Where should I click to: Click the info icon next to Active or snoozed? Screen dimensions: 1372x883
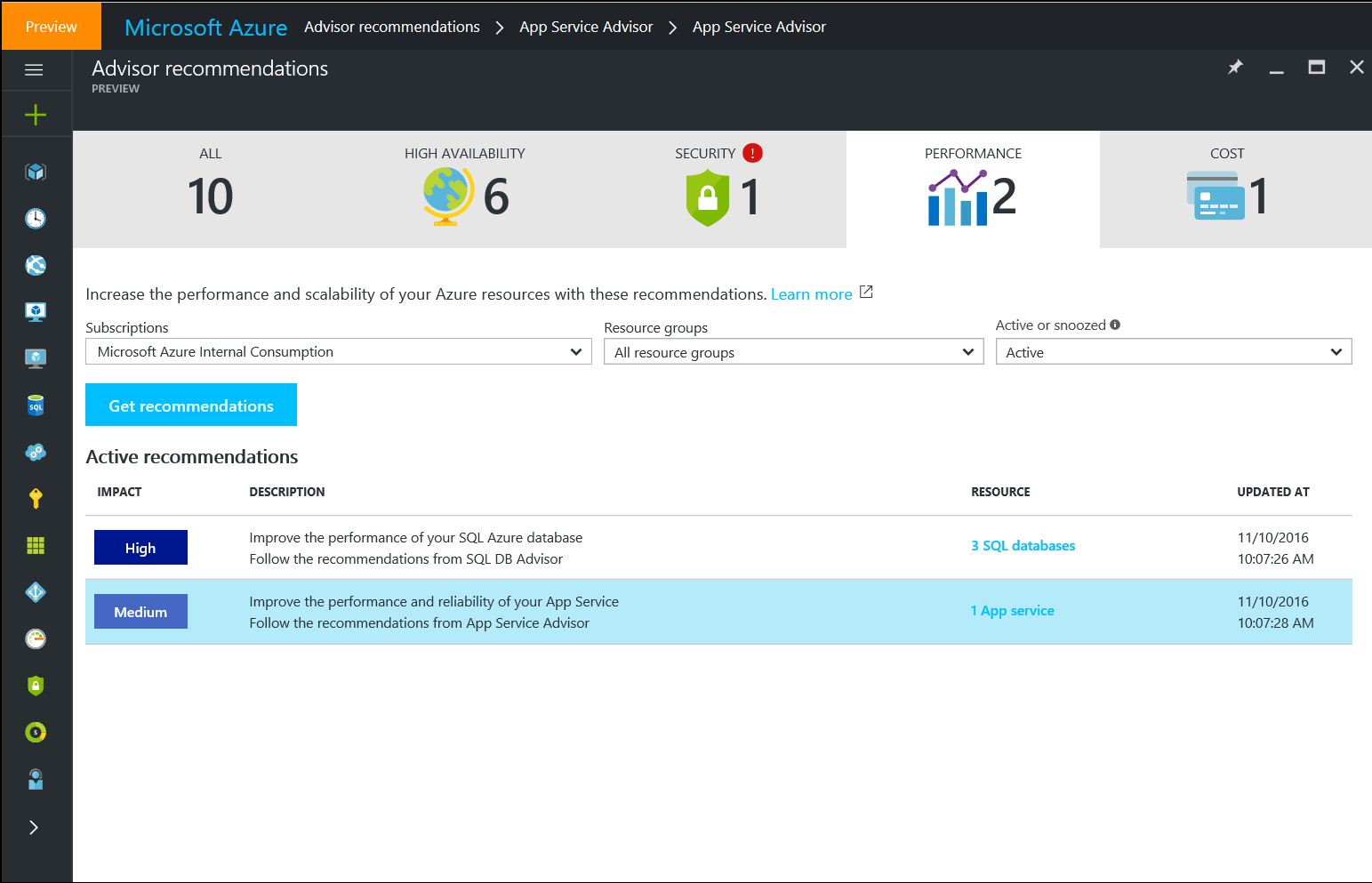1115,325
